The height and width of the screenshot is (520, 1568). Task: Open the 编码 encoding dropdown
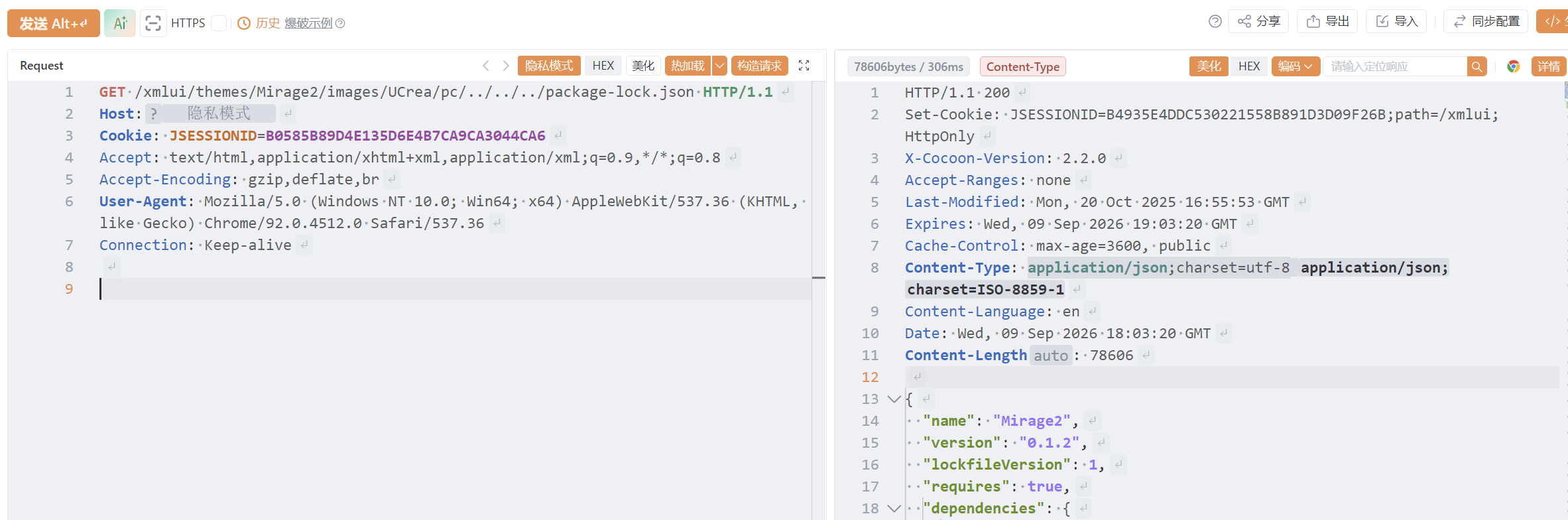1296,66
